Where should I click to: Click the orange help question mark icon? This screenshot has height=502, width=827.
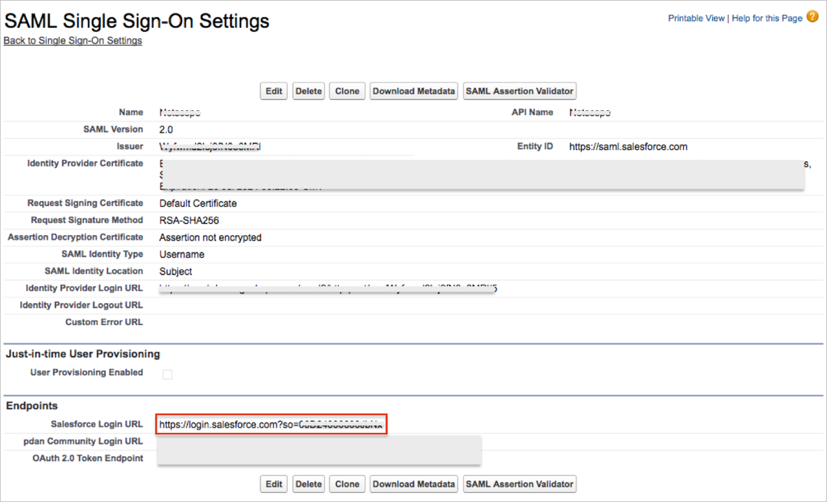(x=812, y=17)
